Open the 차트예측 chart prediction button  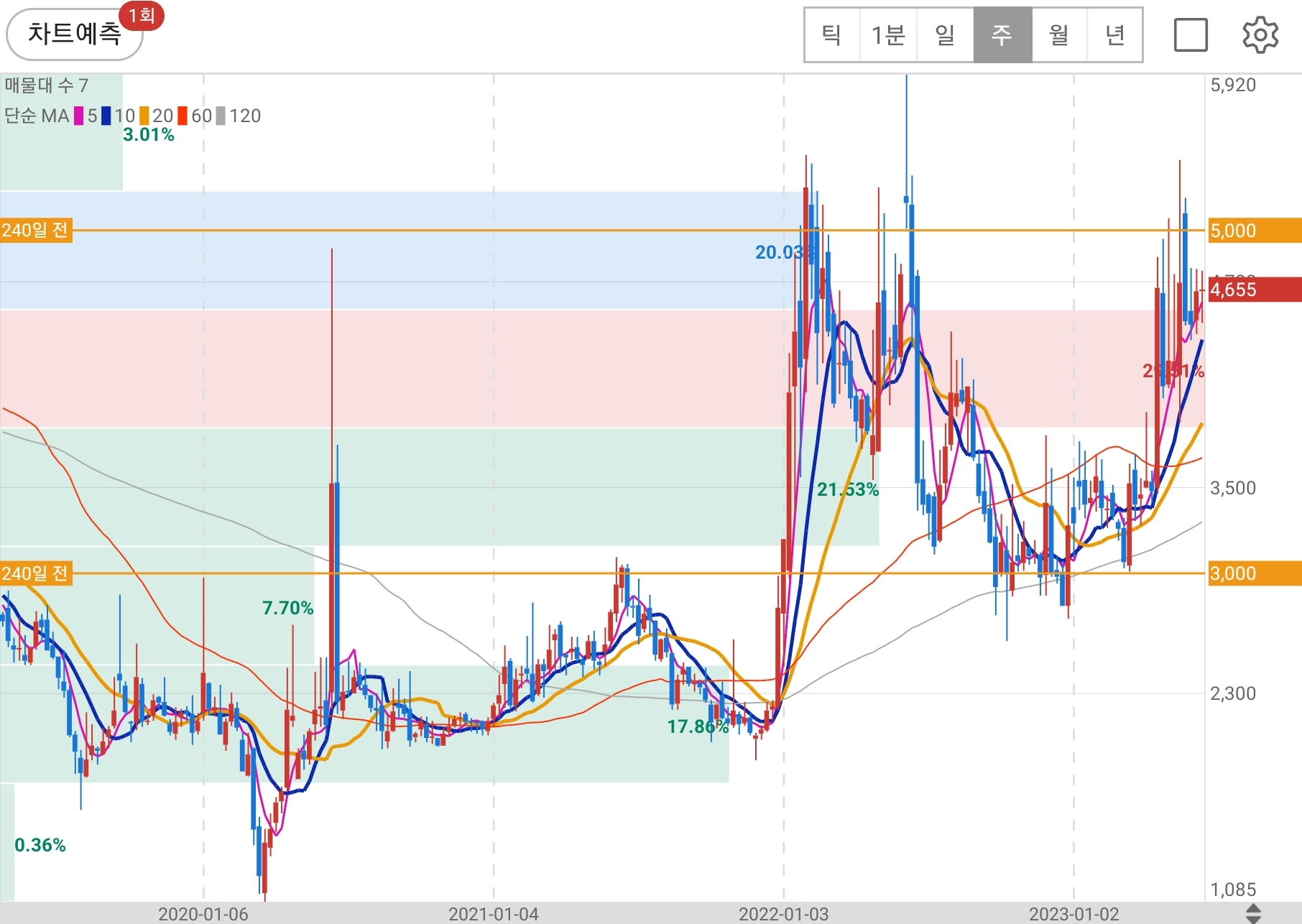point(75,34)
